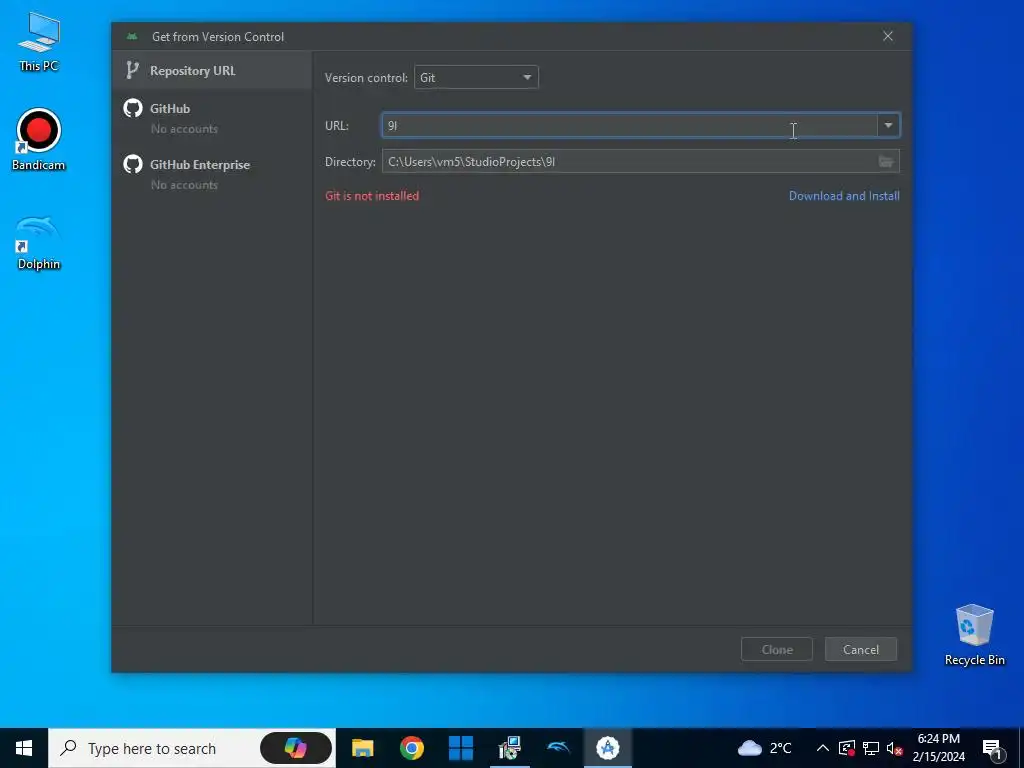Select the Dolphin desktop shortcut

point(39,243)
